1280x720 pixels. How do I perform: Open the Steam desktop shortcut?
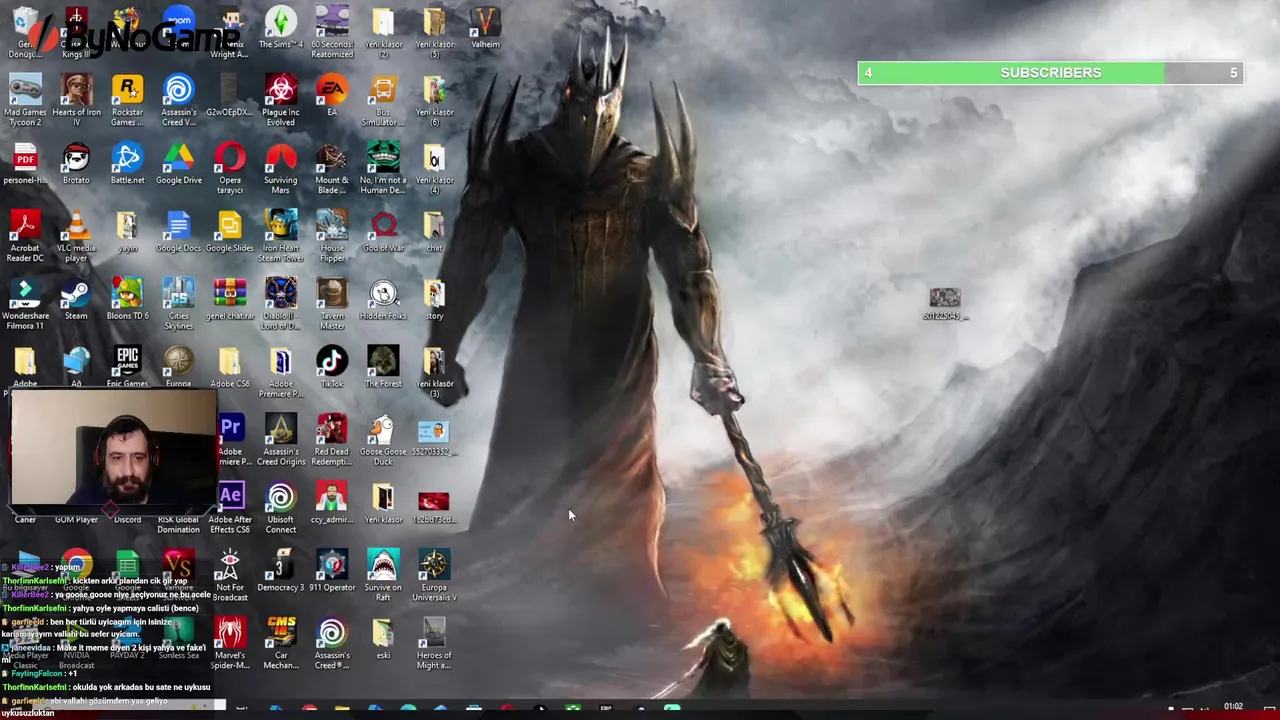click(76, 300)
